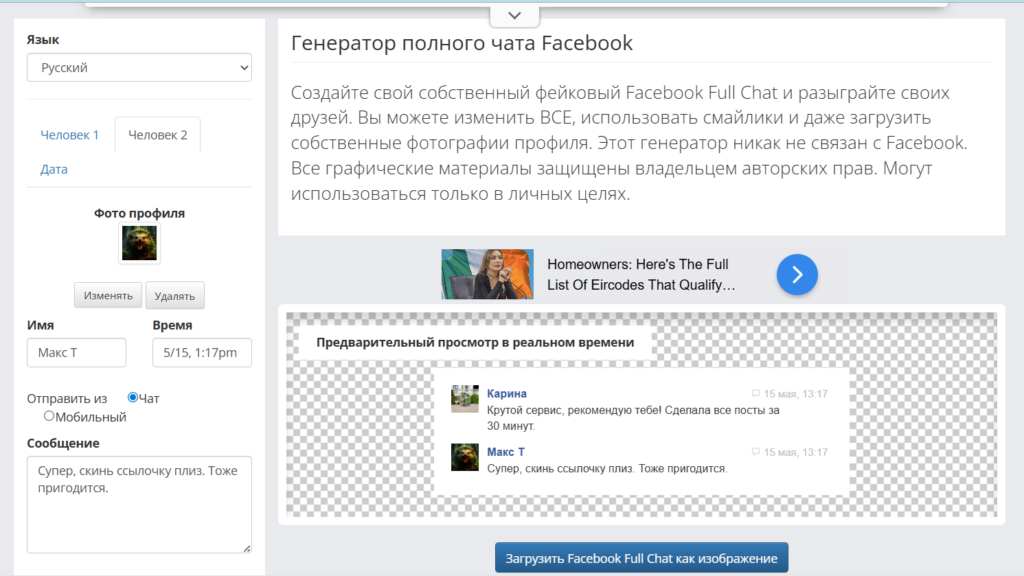Download Facebook Full Chat as image
Viewport: 1024px width, 576px height.
click(x=641, y=558)
